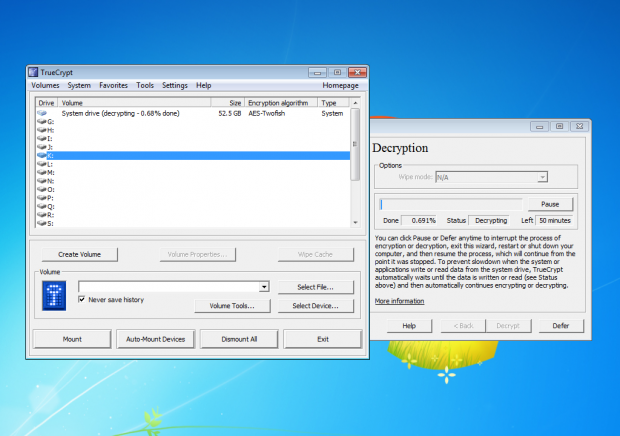Image resolution: width=620 pixels, height=436 pixels.
Task: Select drive J: in the list
Action: click(45, 147)
